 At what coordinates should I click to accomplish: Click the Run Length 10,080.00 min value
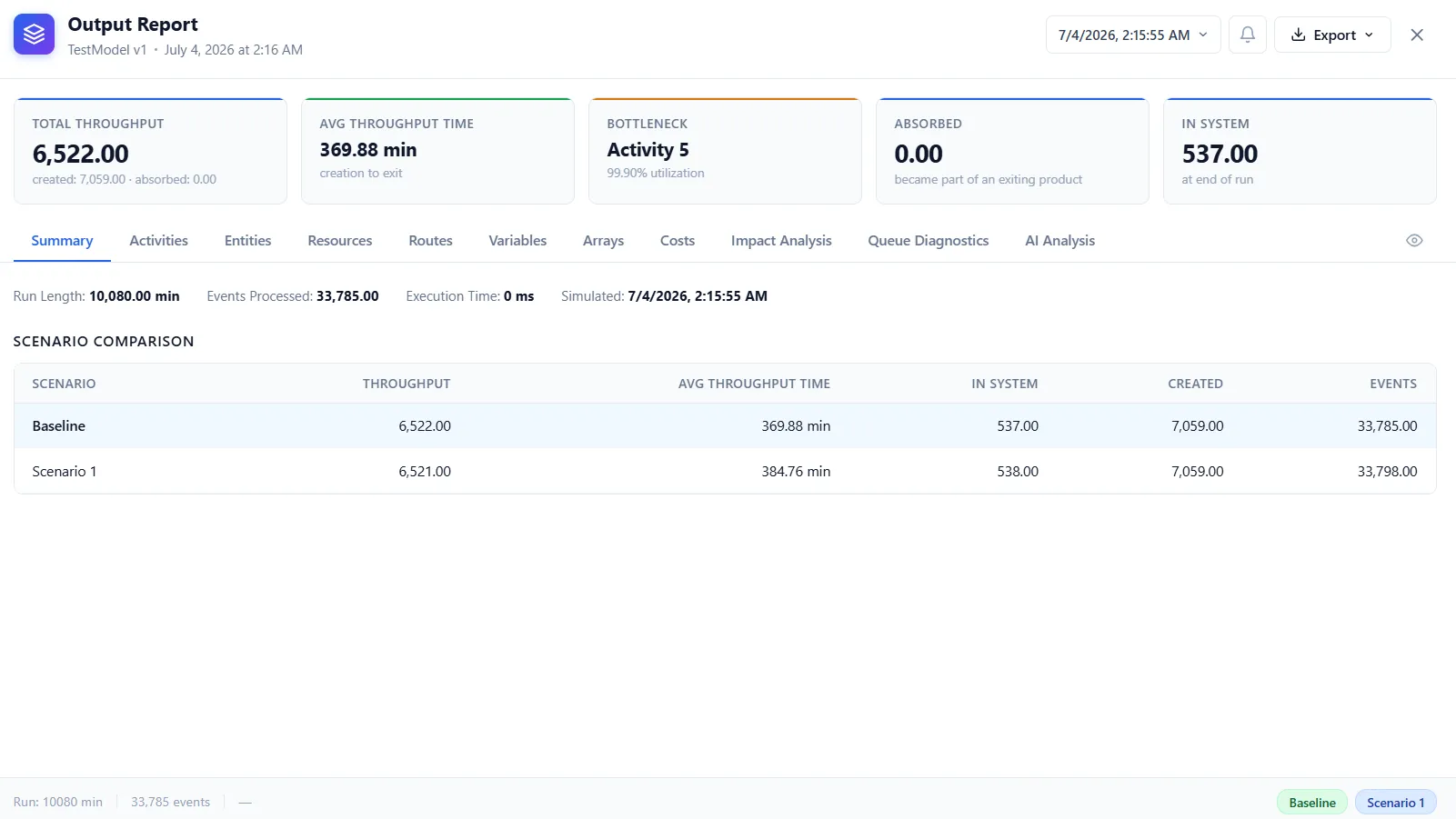coord(135,296)
